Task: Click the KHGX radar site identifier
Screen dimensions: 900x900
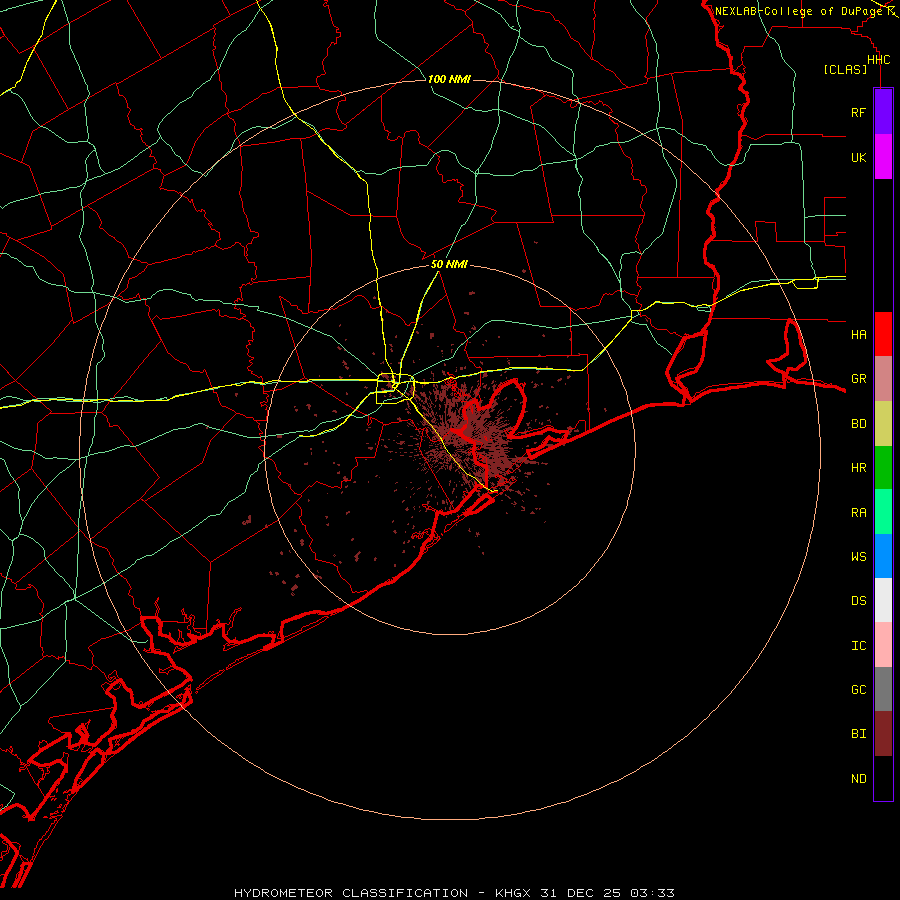Action: click(x=513, y=893)
